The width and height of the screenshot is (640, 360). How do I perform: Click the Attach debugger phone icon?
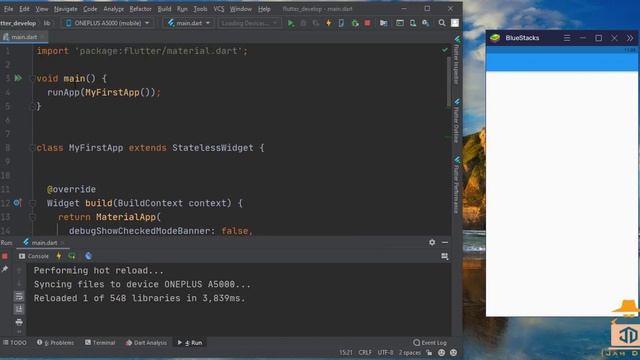coord(341,23)
